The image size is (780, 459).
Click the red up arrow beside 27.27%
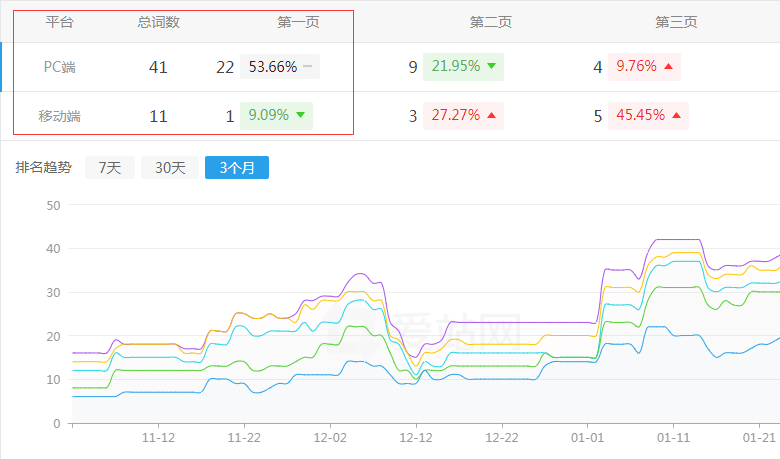point(491,116)
